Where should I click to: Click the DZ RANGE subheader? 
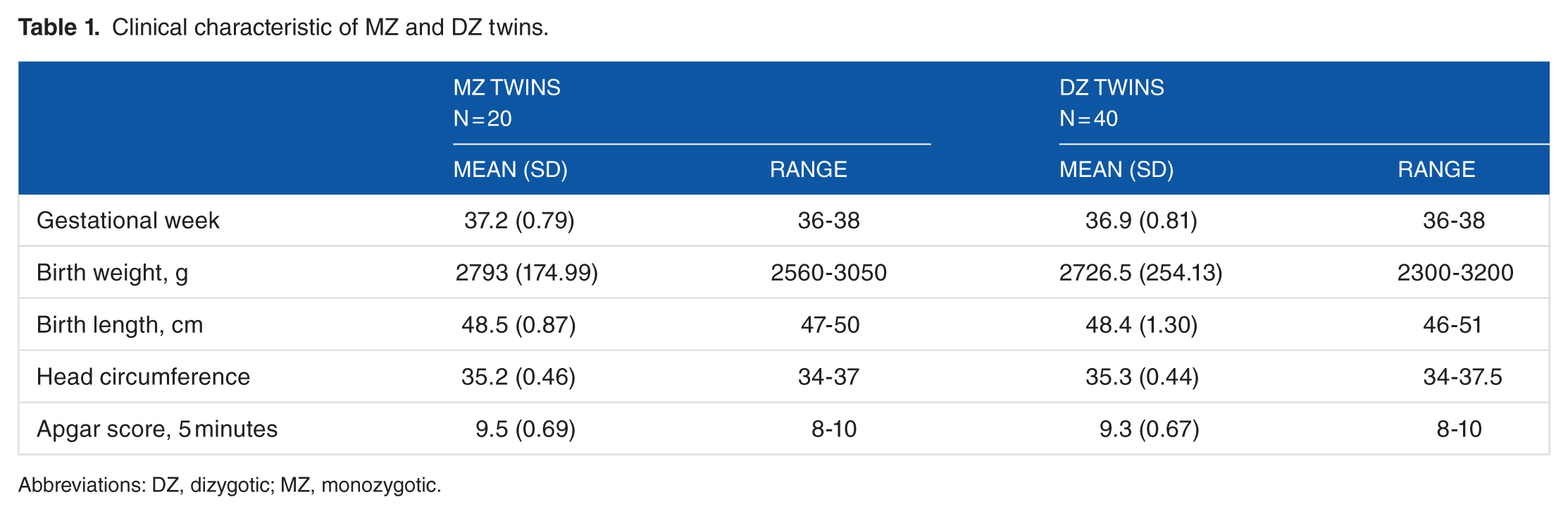(1436, 169)
